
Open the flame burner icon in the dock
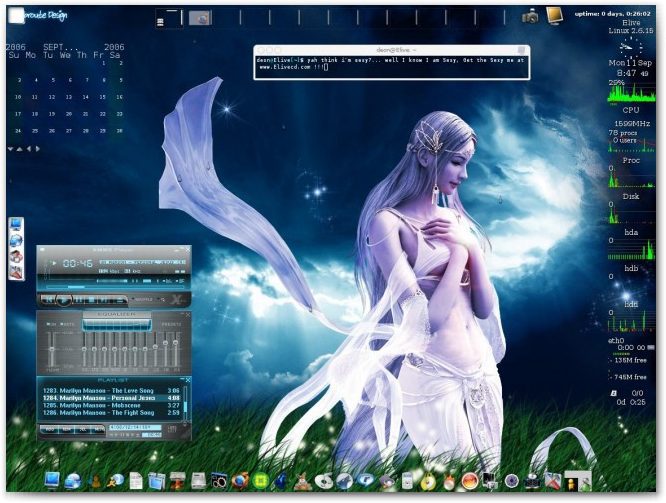pyautogui.click(x=449, y=482)
